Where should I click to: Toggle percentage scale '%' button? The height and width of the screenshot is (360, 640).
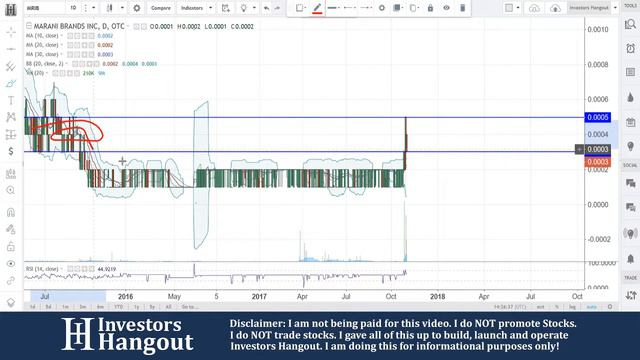coord(557,307)
